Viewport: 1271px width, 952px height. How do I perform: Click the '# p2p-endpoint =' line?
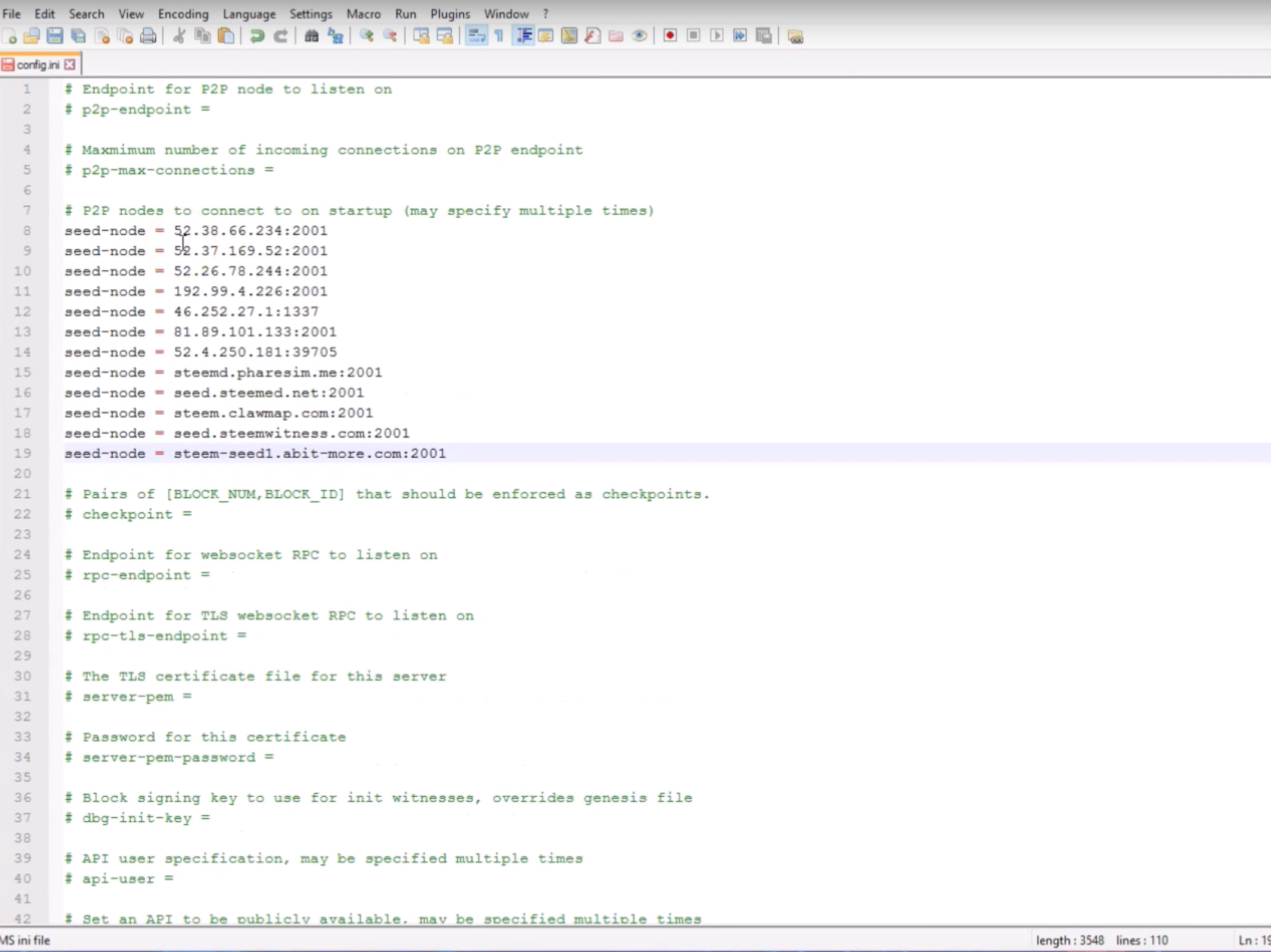pyautogui.click(x=137, y=109)
